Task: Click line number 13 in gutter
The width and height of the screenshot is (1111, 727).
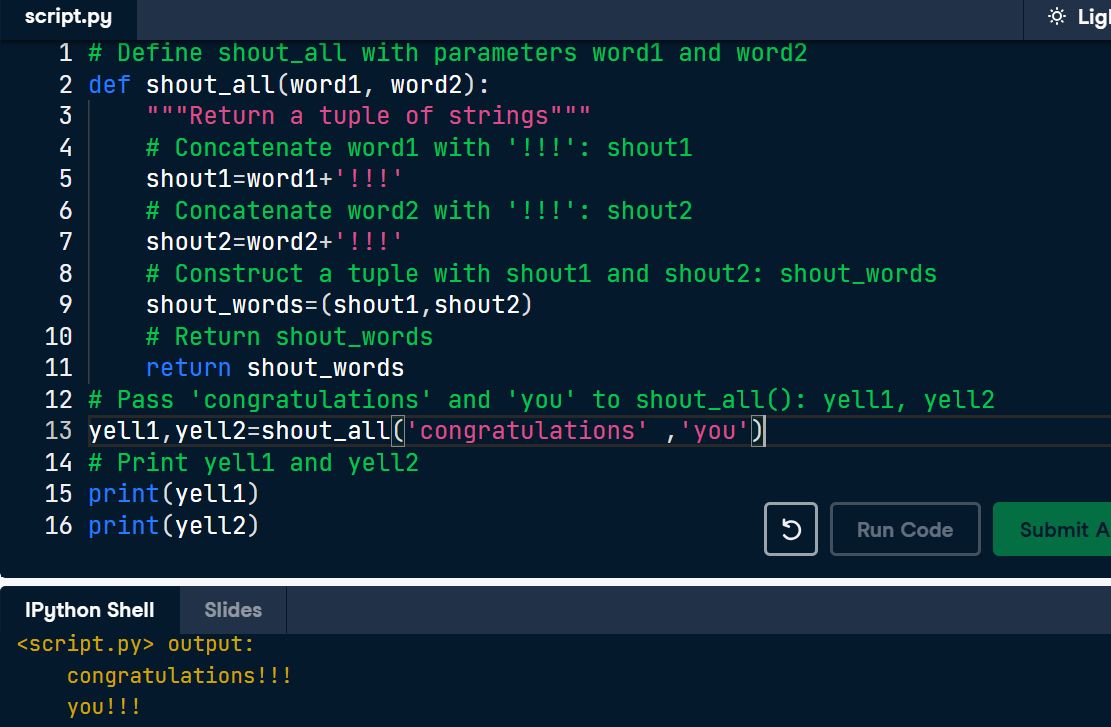Action: point(59,431)
